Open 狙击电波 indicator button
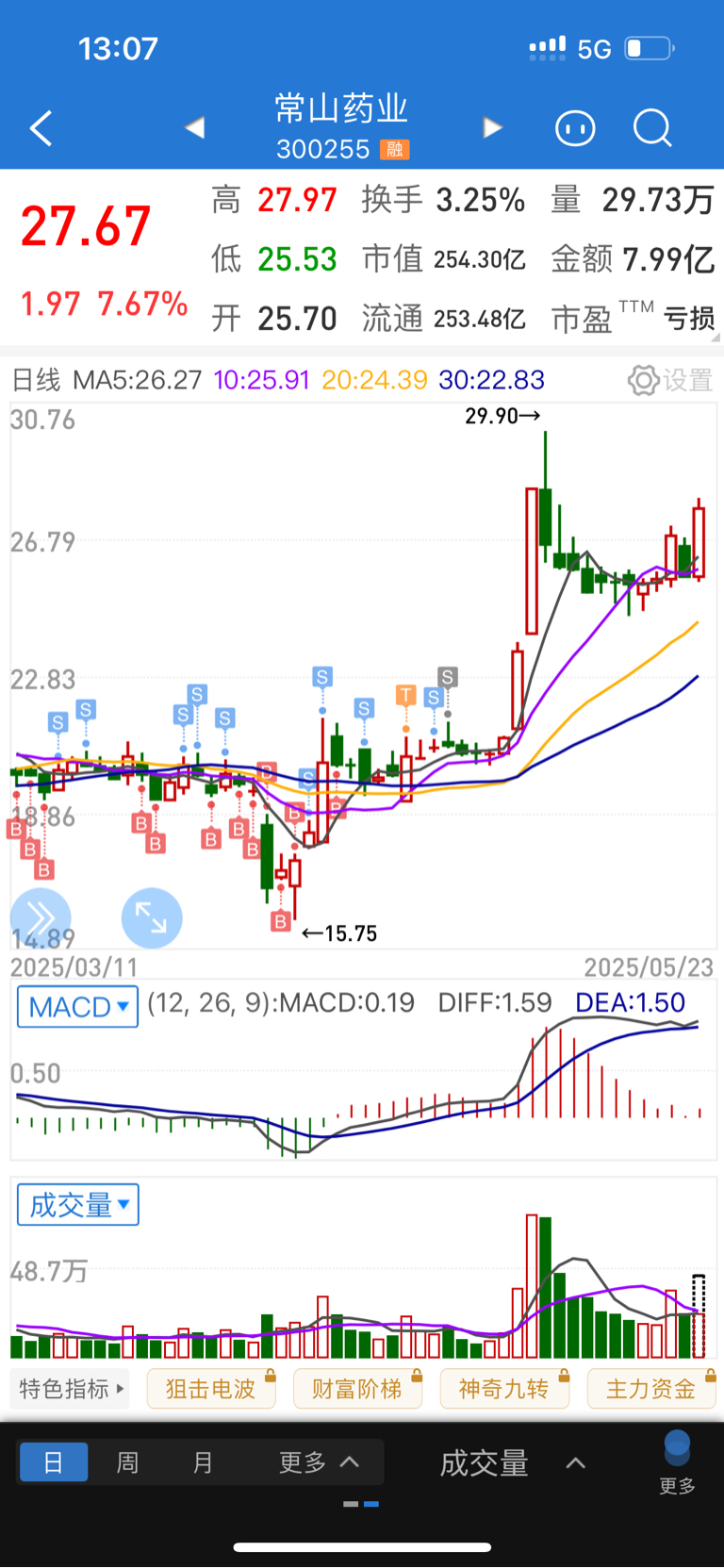 point(211,1389)
